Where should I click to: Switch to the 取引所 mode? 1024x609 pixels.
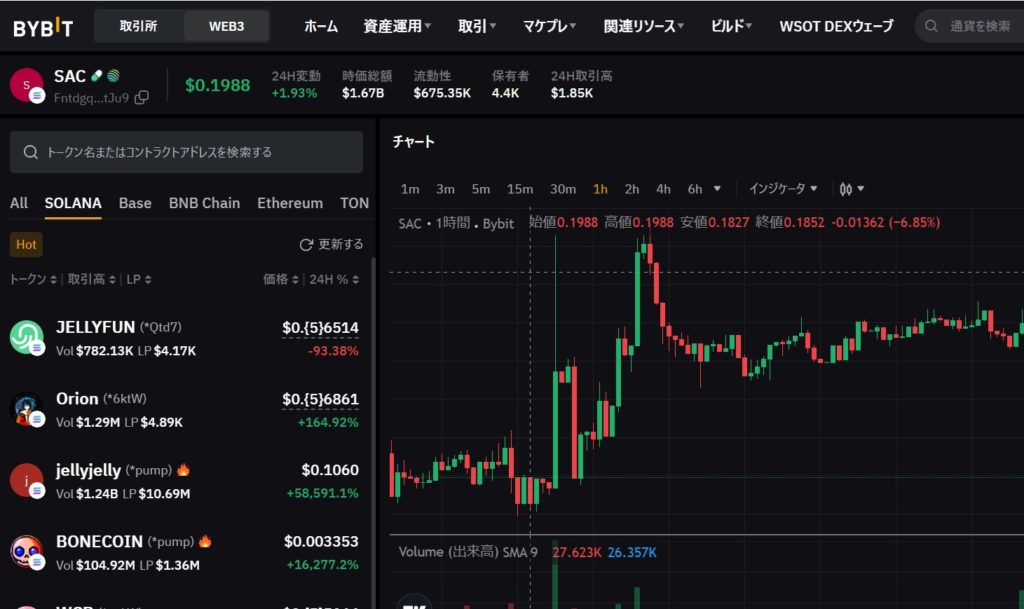[138, 26]
